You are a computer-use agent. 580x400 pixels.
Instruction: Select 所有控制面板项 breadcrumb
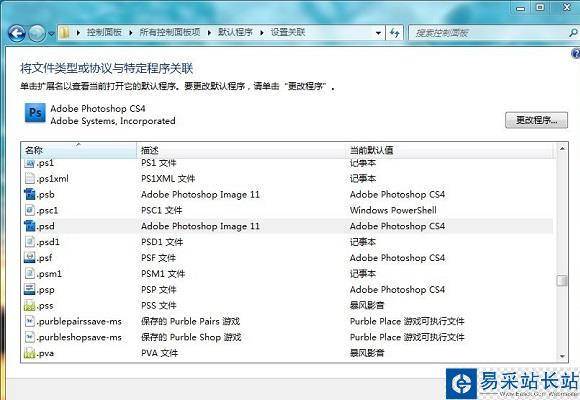170,32
